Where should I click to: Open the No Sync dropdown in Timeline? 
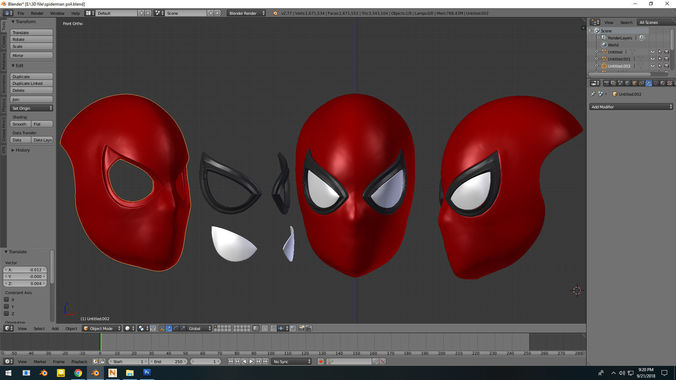291,361
